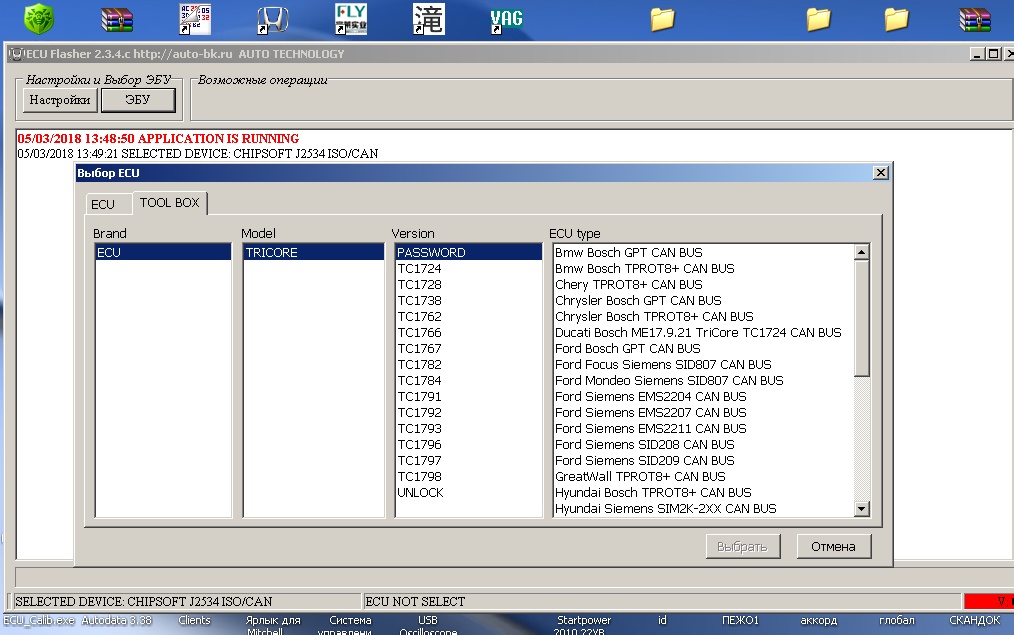Screen dimensions: 1014x635
Task: Minimize the ECU Flasher window
Action: tap(977, 54)
